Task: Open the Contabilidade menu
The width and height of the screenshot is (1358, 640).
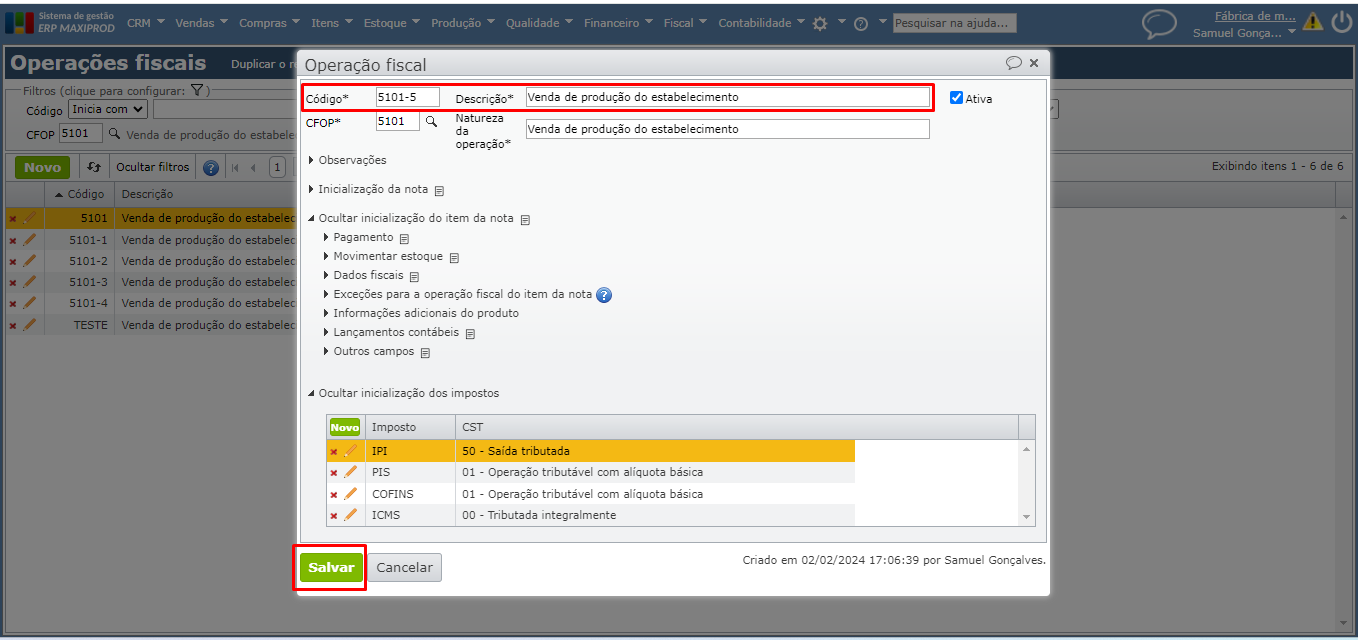Action: (x=762, y=23)
